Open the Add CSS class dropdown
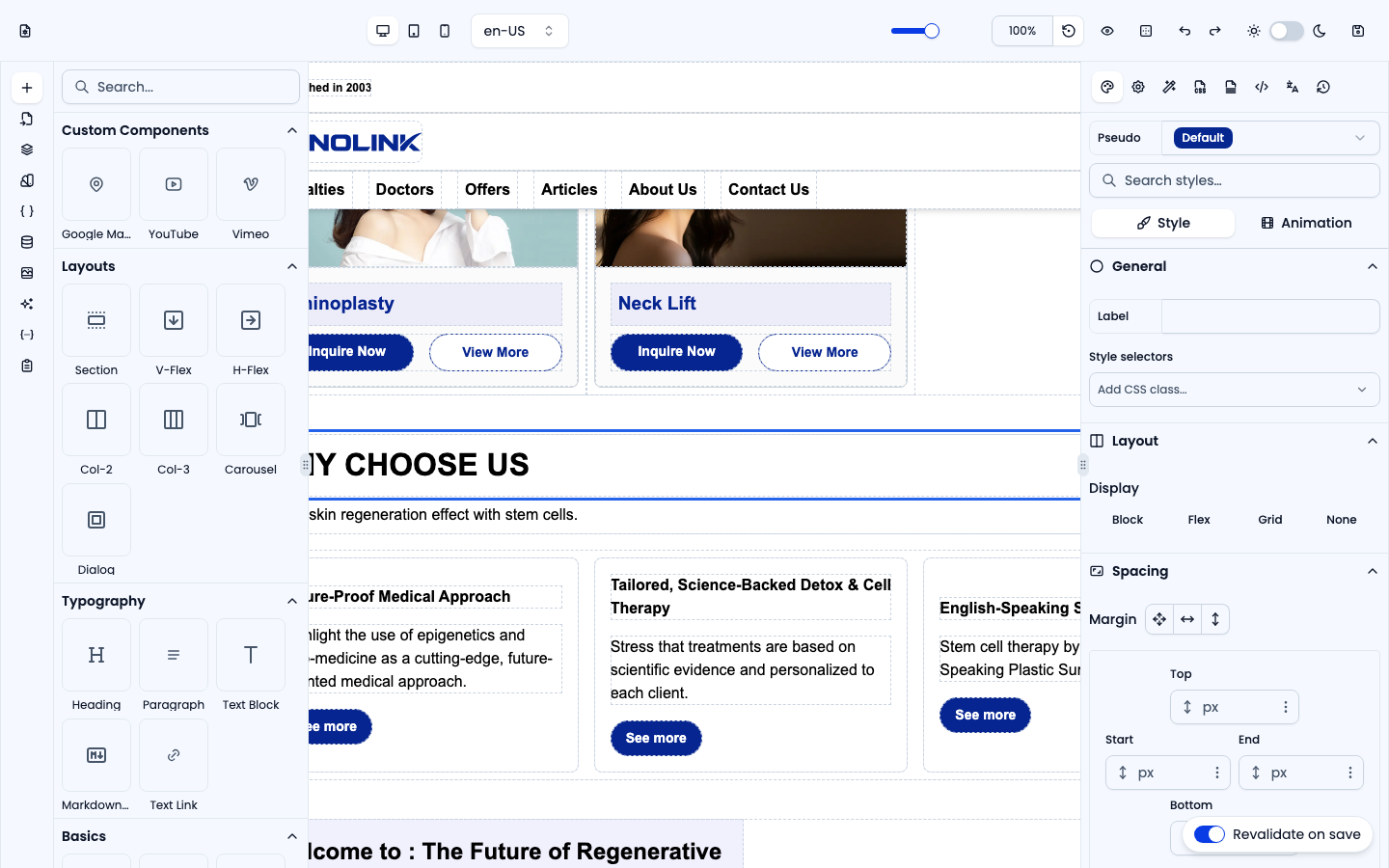1389x868 pixels. tap(1235, 390)
